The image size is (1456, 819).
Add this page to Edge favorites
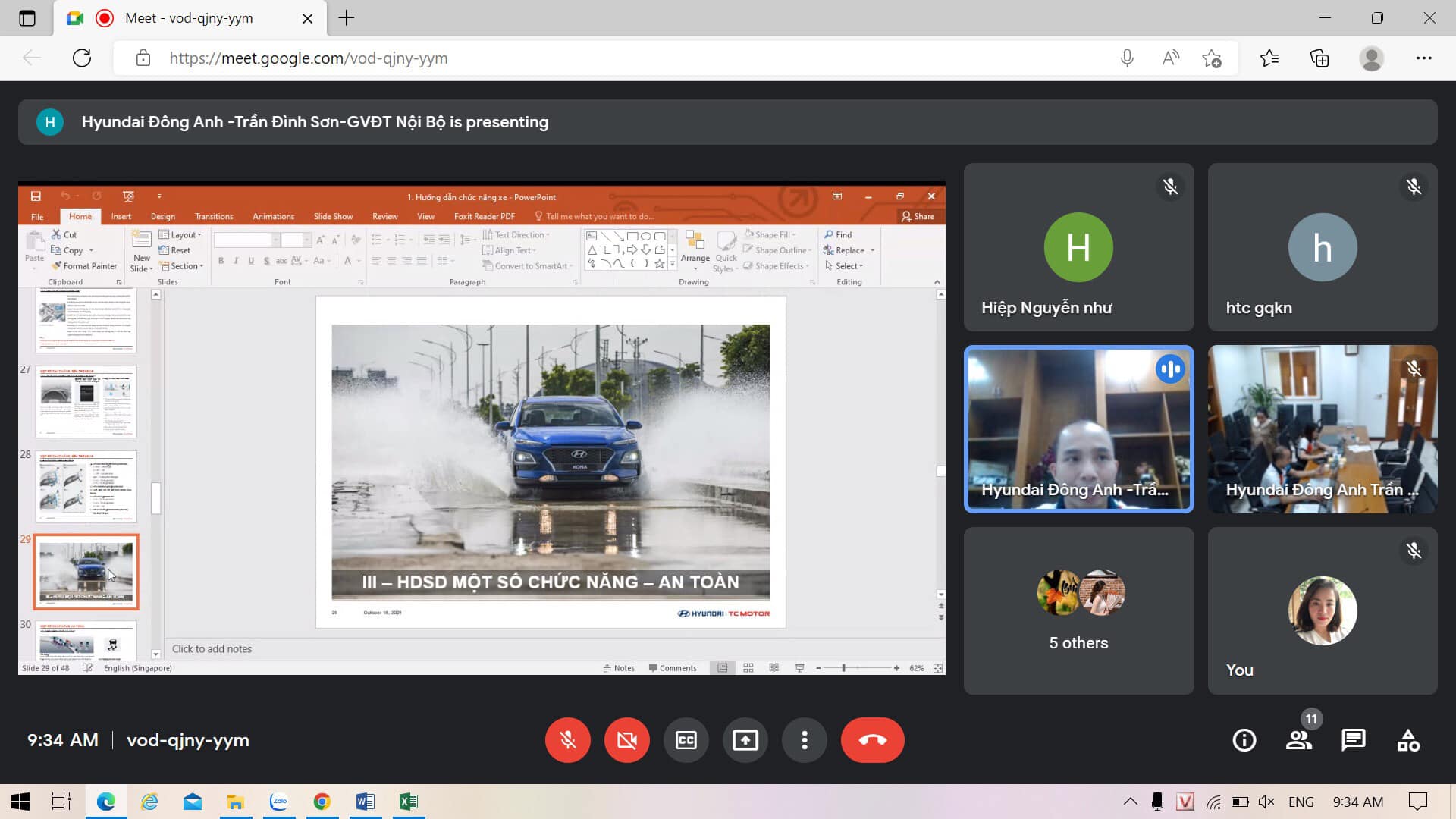pyautogui.click(x=1212, y=58)
